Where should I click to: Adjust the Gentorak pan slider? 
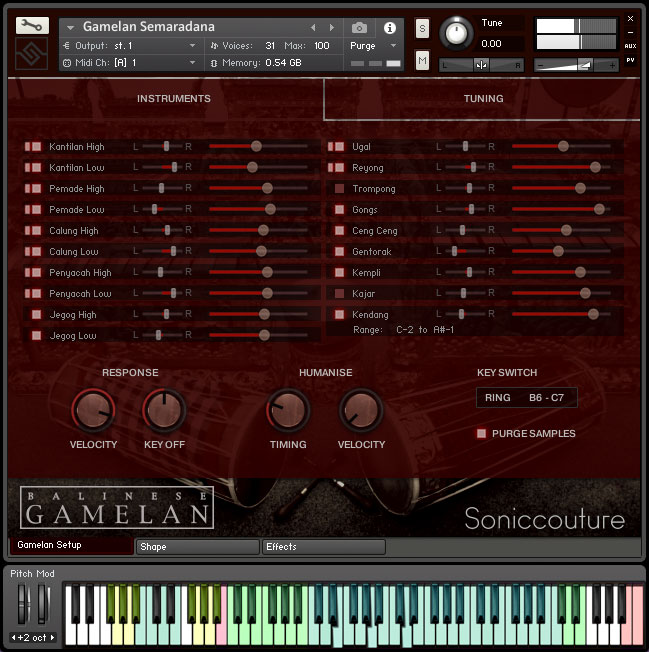tap(465, 251)
